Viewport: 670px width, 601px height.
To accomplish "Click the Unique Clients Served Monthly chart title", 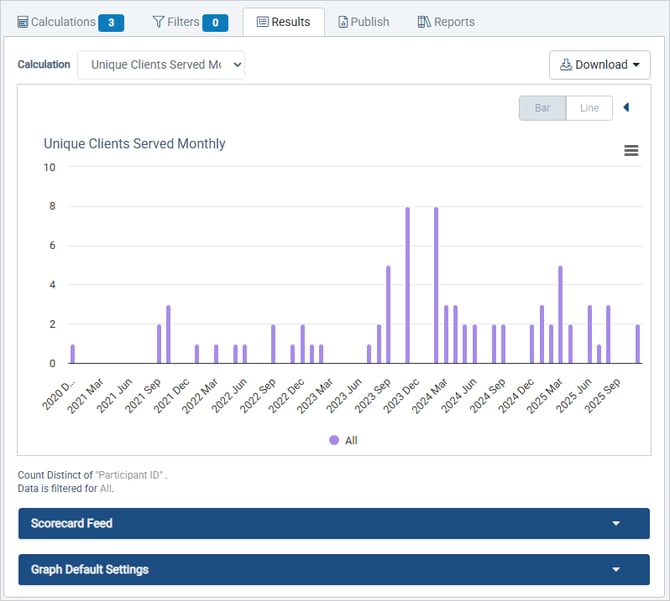I will point(134,144).
